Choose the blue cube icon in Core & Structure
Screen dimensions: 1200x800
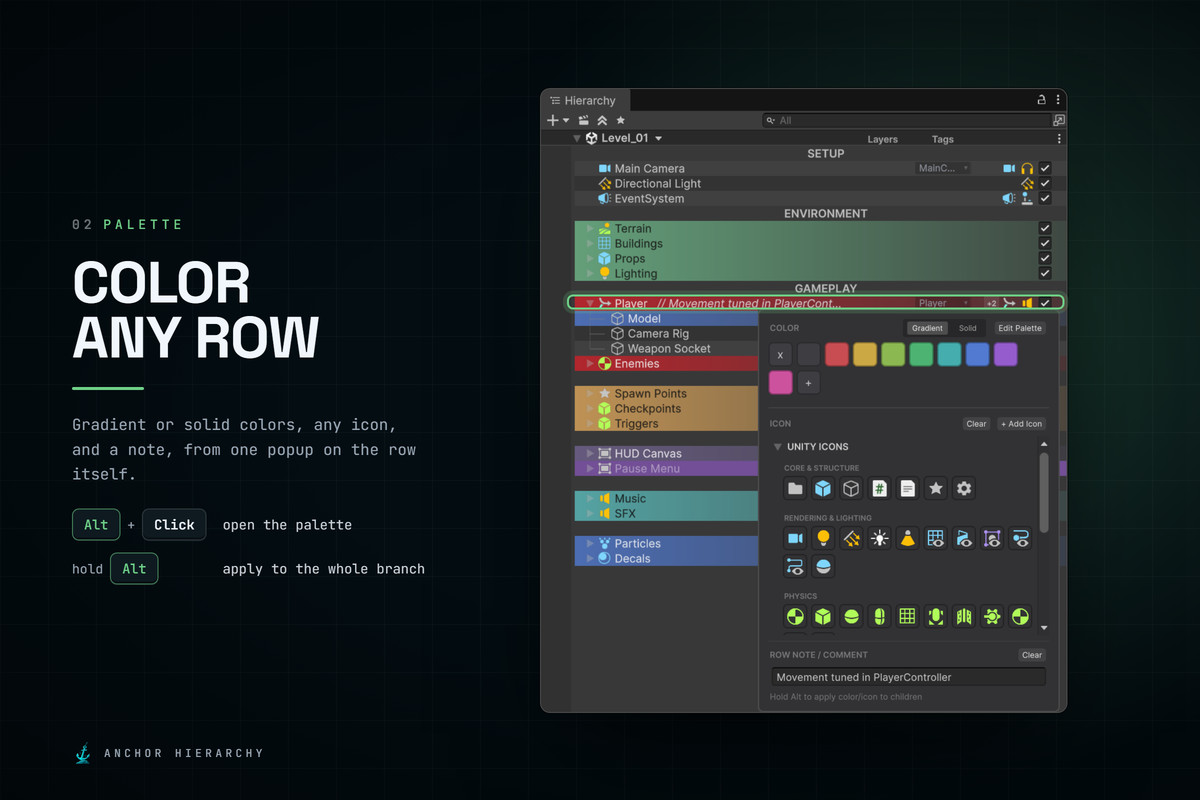coord(823,488)
